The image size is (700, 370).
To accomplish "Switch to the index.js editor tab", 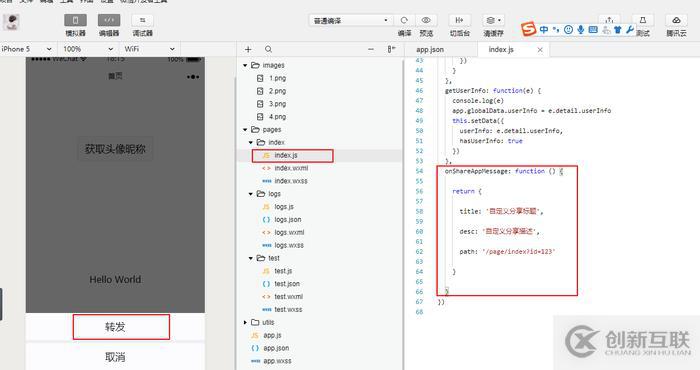I will pos(501,50).
